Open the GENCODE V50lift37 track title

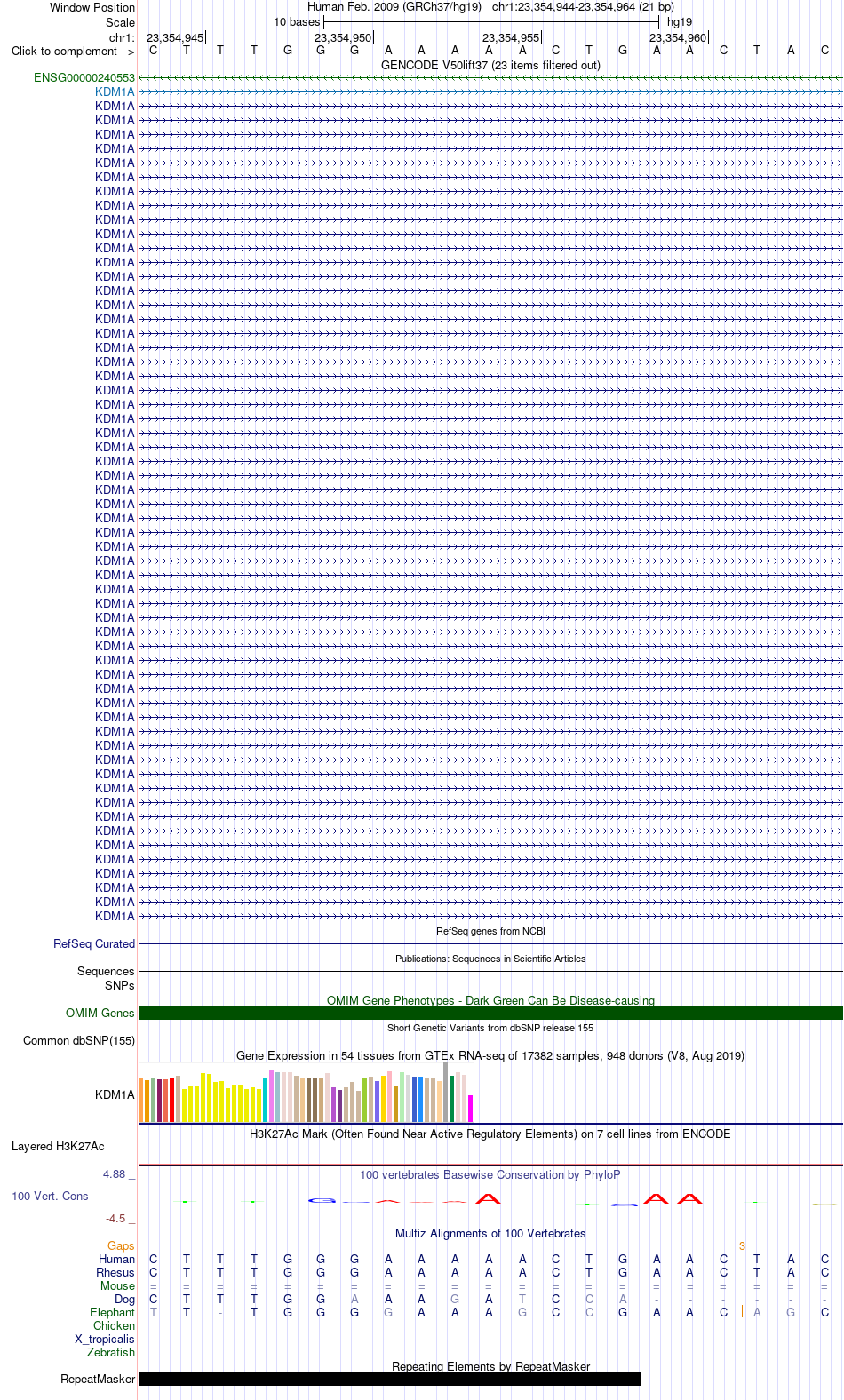490,65
